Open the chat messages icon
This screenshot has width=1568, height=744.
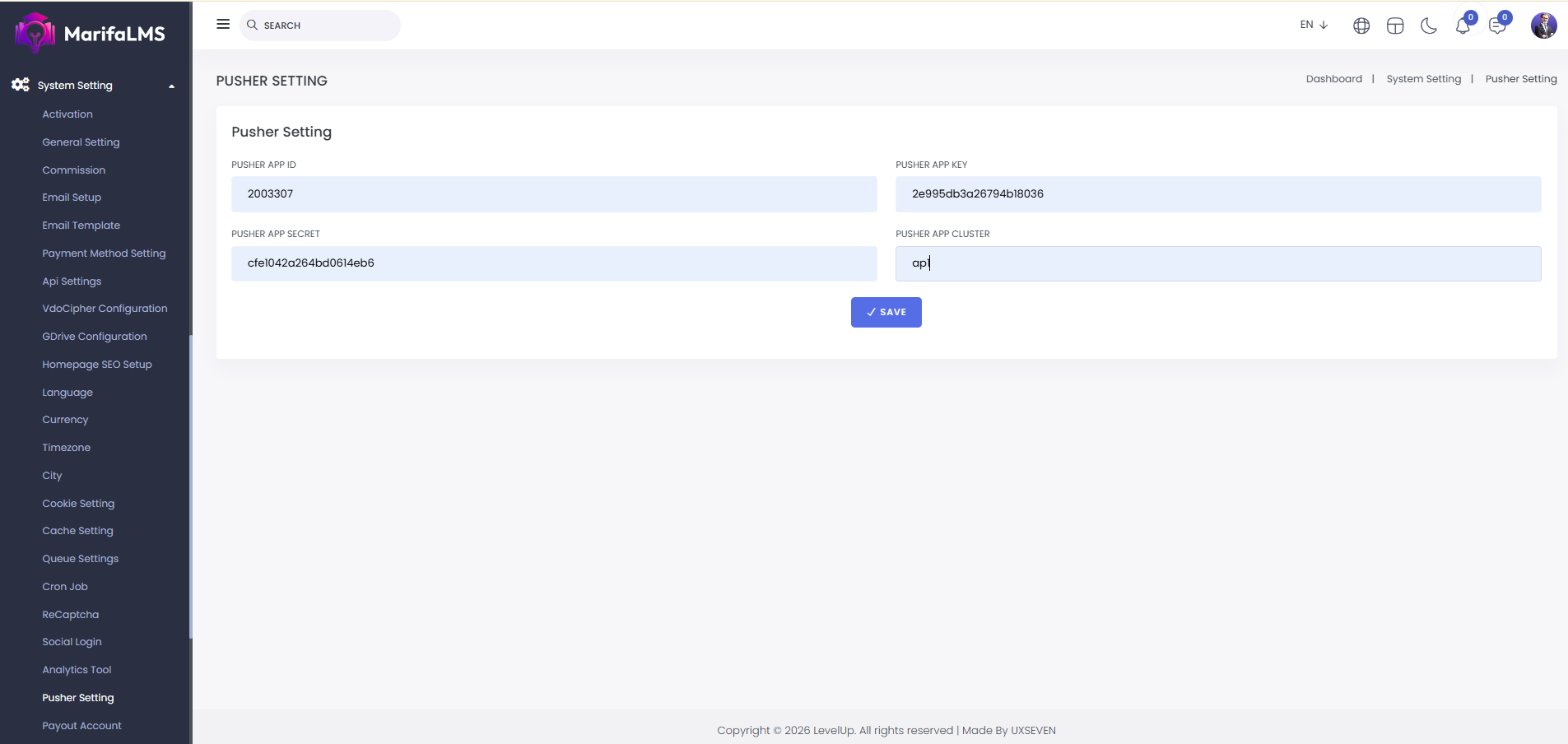[1497, 26]
